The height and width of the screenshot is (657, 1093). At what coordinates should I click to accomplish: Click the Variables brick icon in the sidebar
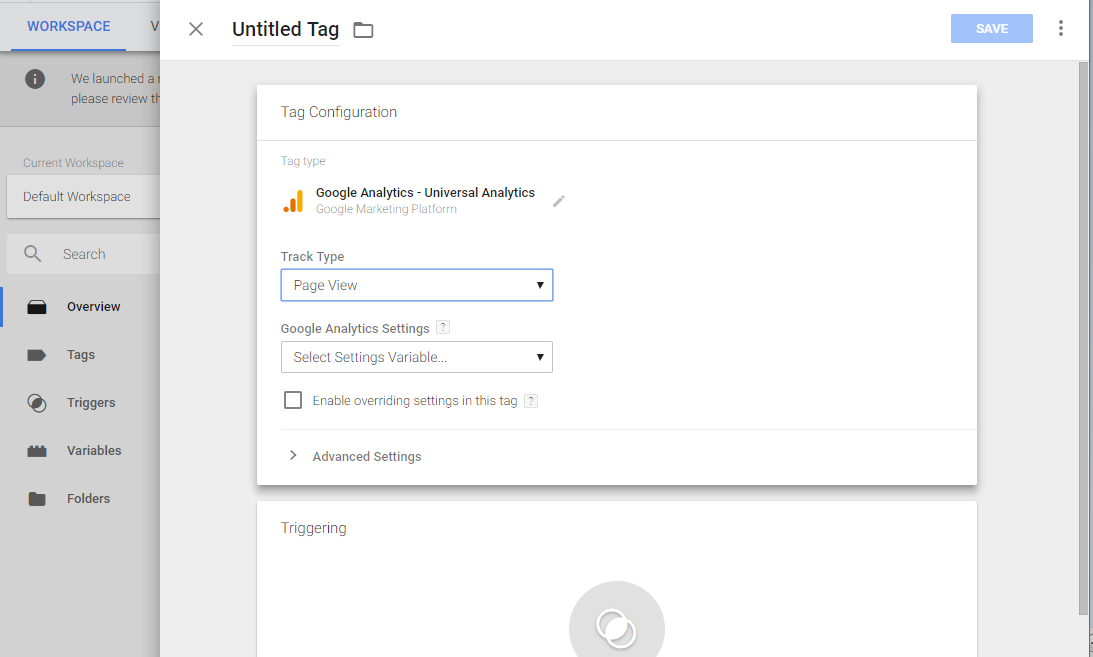coord(37,451)
